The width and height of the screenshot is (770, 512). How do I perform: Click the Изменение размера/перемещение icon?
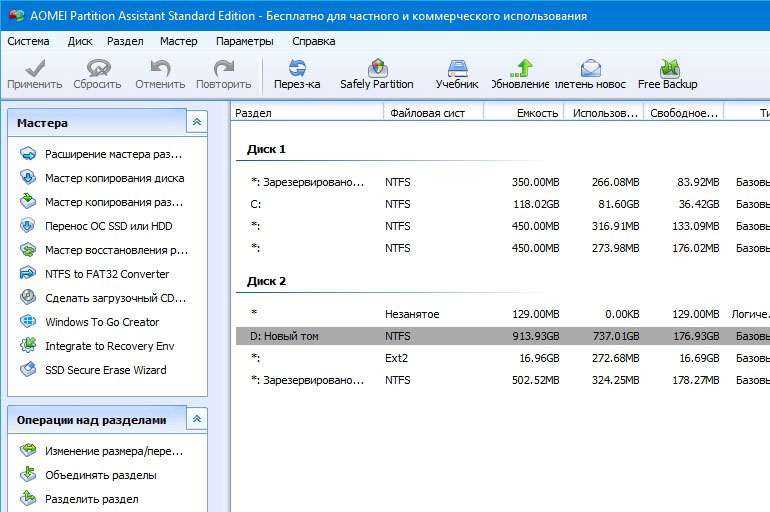tap(28, 450)
